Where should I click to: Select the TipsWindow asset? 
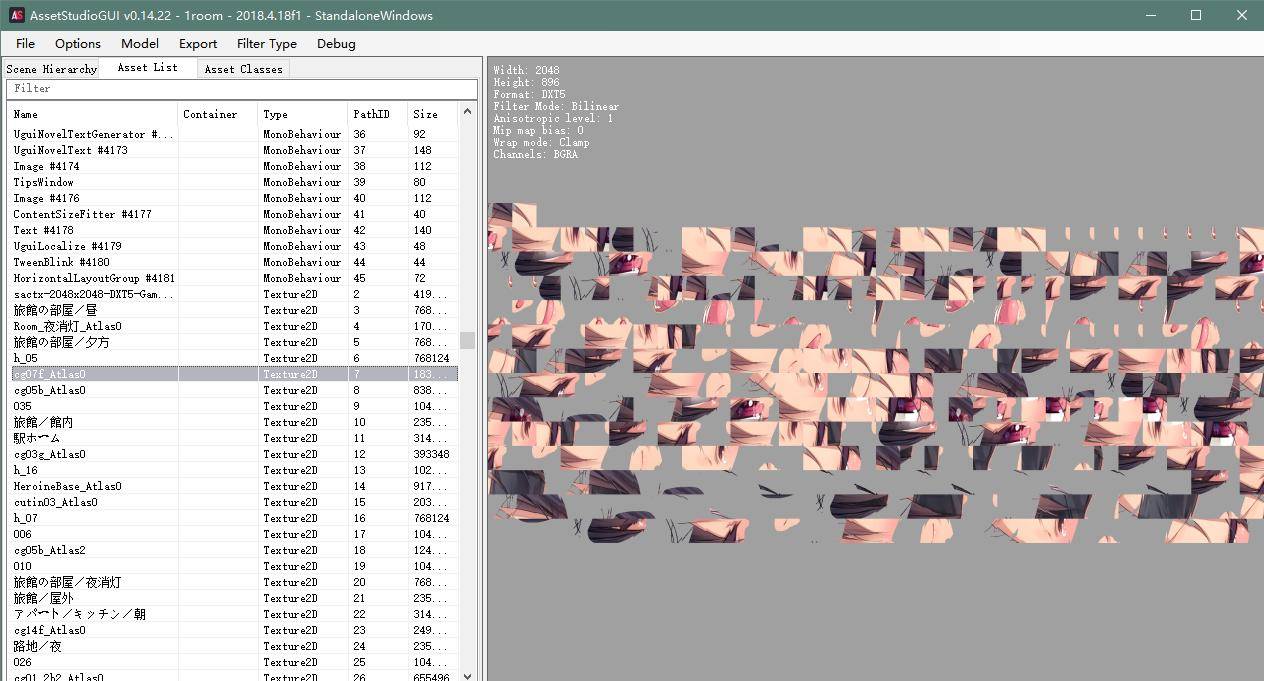point(233,182)
